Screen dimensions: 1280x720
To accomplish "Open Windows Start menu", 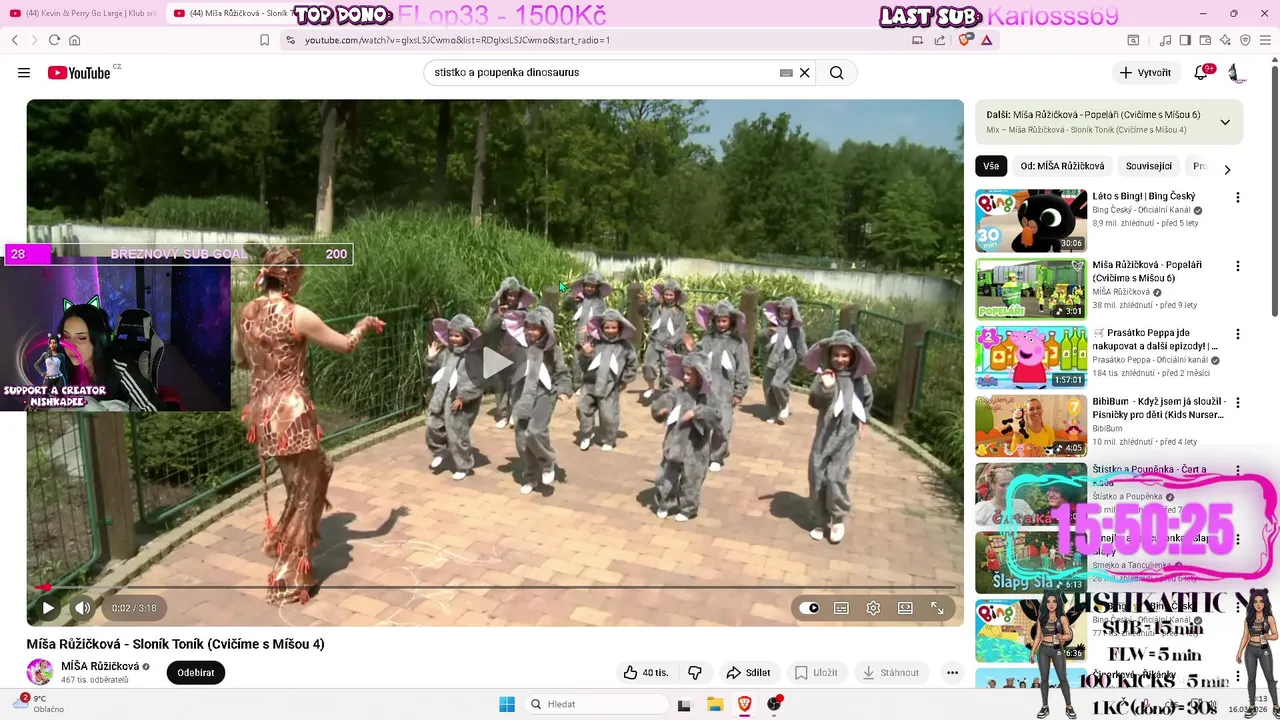I will pos(507,704).
